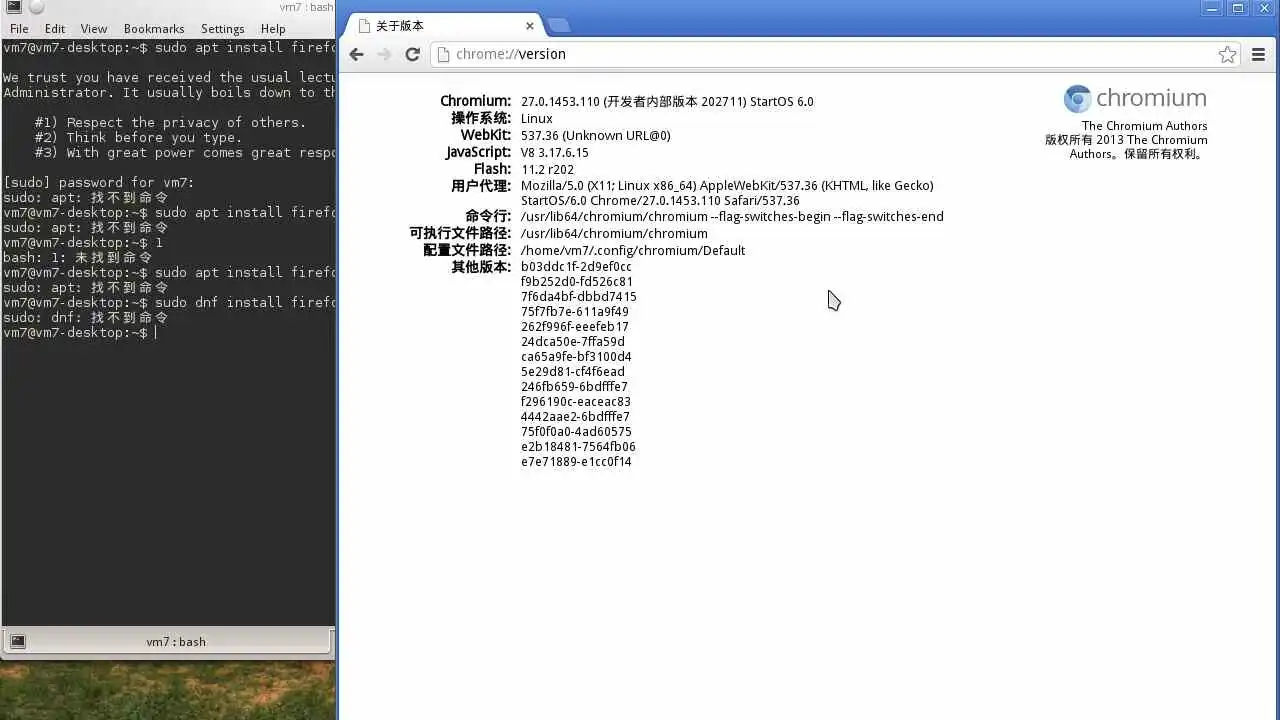Click the variation 4442aae2-6bdfffe7

click(576, 416)
